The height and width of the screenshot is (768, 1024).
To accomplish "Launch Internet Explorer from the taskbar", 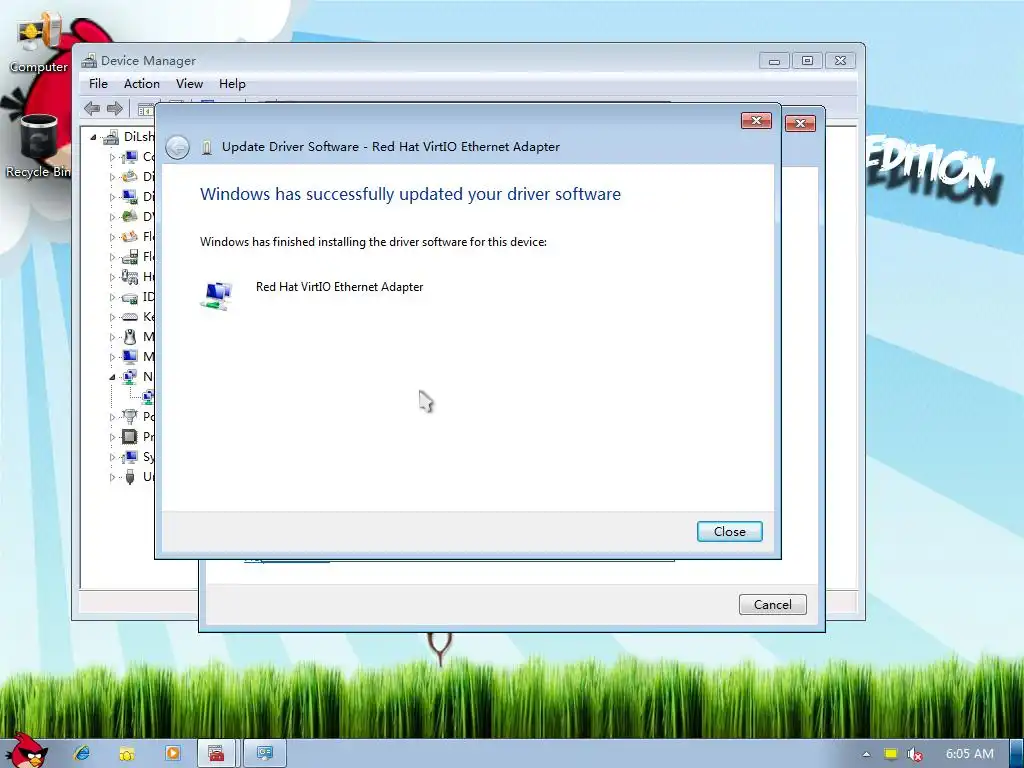I will (x=82, y=753).
